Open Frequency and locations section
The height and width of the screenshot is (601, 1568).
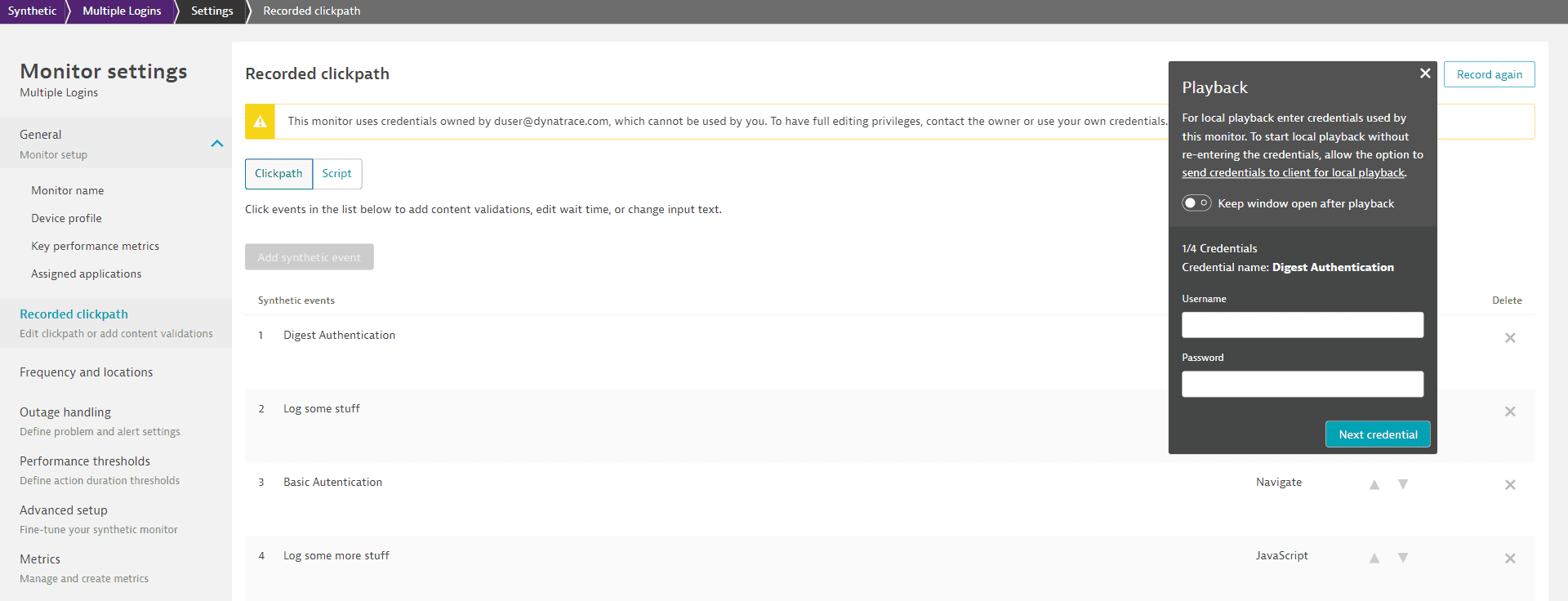87,372
